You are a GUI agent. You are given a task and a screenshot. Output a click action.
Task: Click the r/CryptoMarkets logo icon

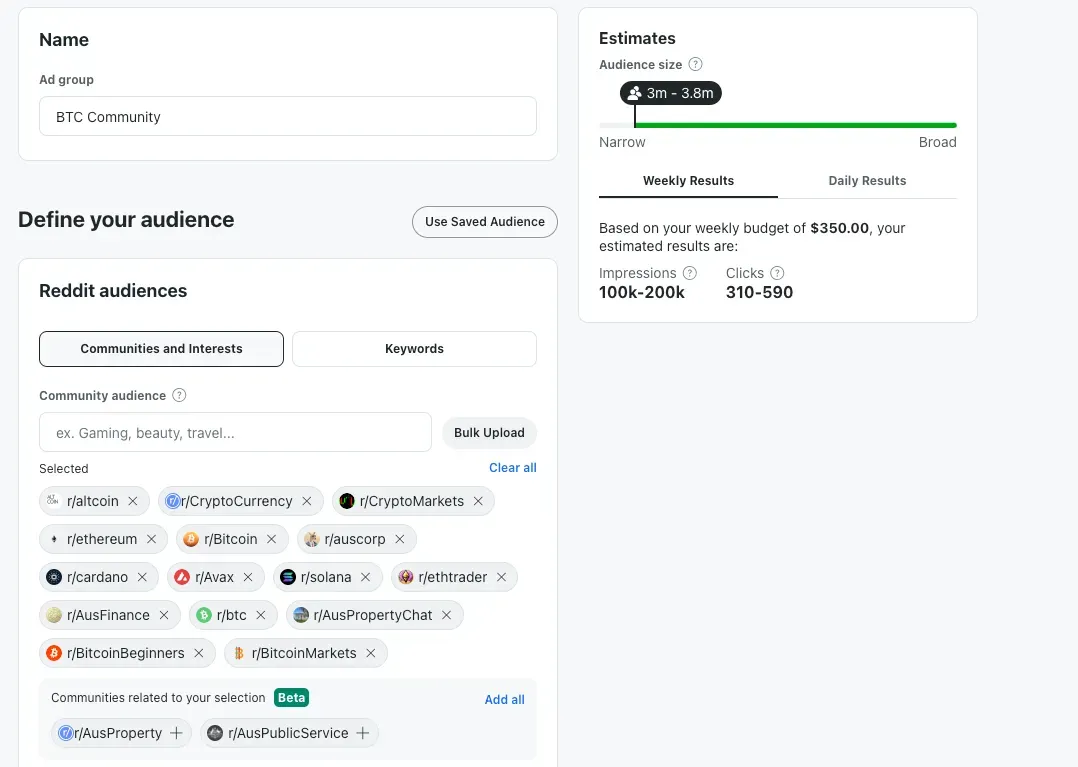pyautogui.click(x=347, y=501)
